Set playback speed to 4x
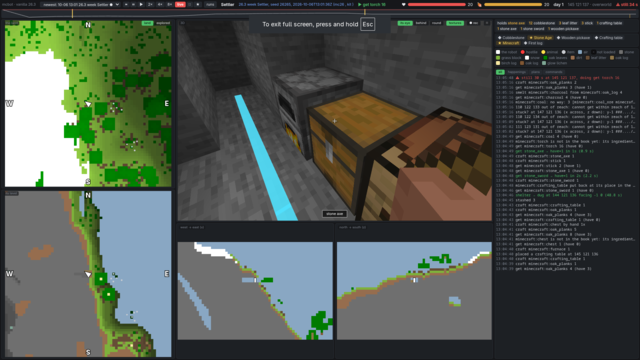Image resolution: width=640 pixels, height=360 pixels. coord(160,4)
